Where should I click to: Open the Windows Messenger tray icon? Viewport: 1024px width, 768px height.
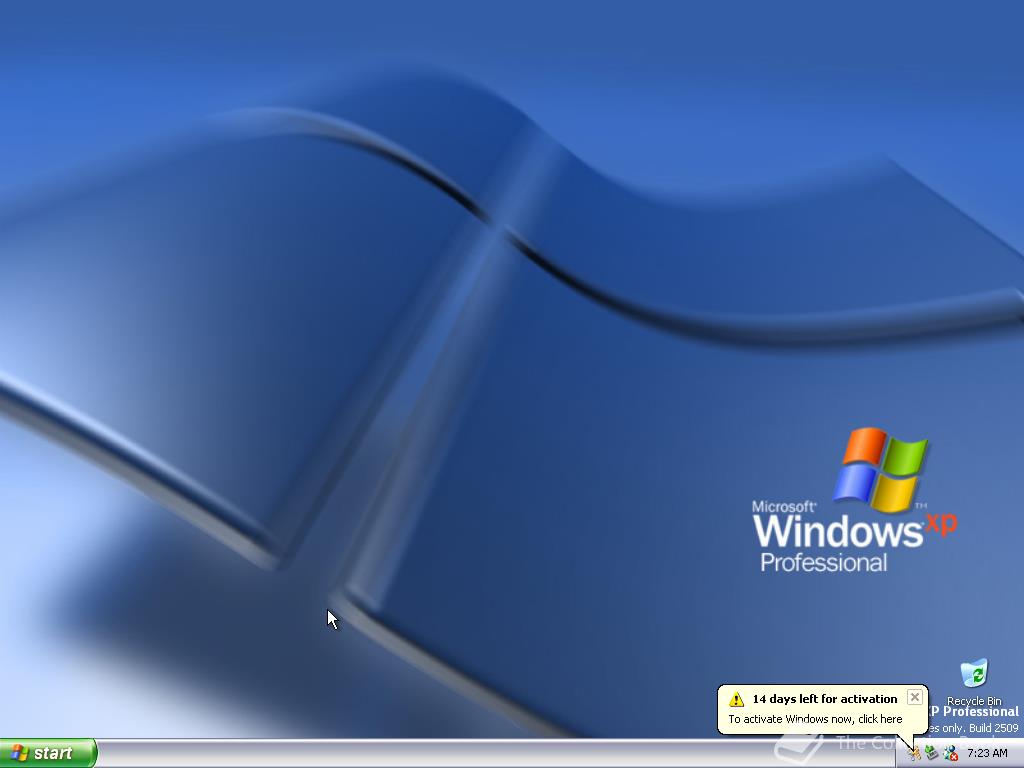tap(950, 754)
